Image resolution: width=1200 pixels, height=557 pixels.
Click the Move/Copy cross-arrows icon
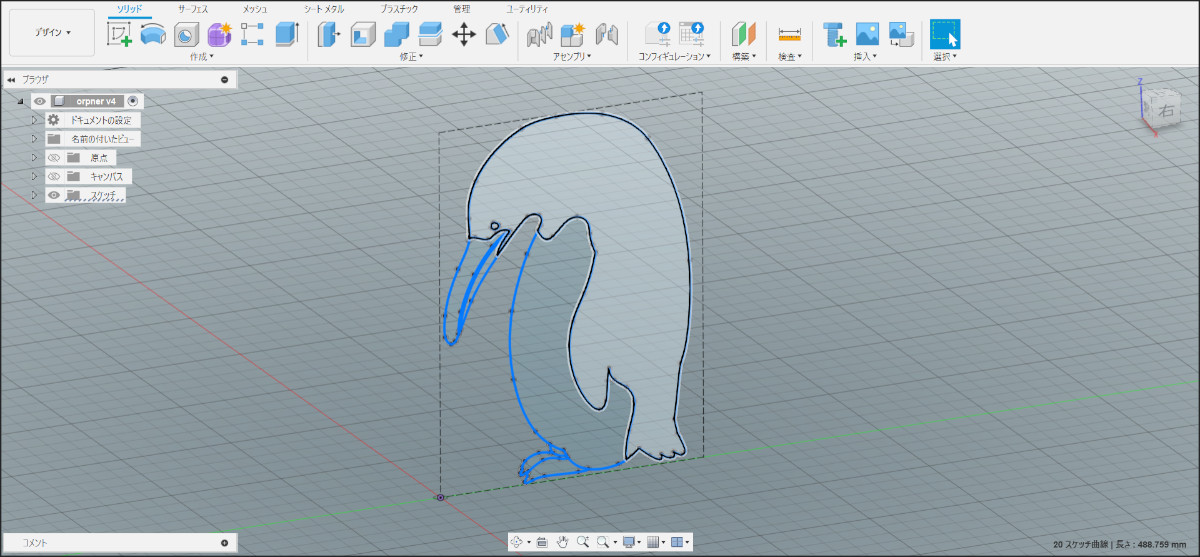pos(464,35)
